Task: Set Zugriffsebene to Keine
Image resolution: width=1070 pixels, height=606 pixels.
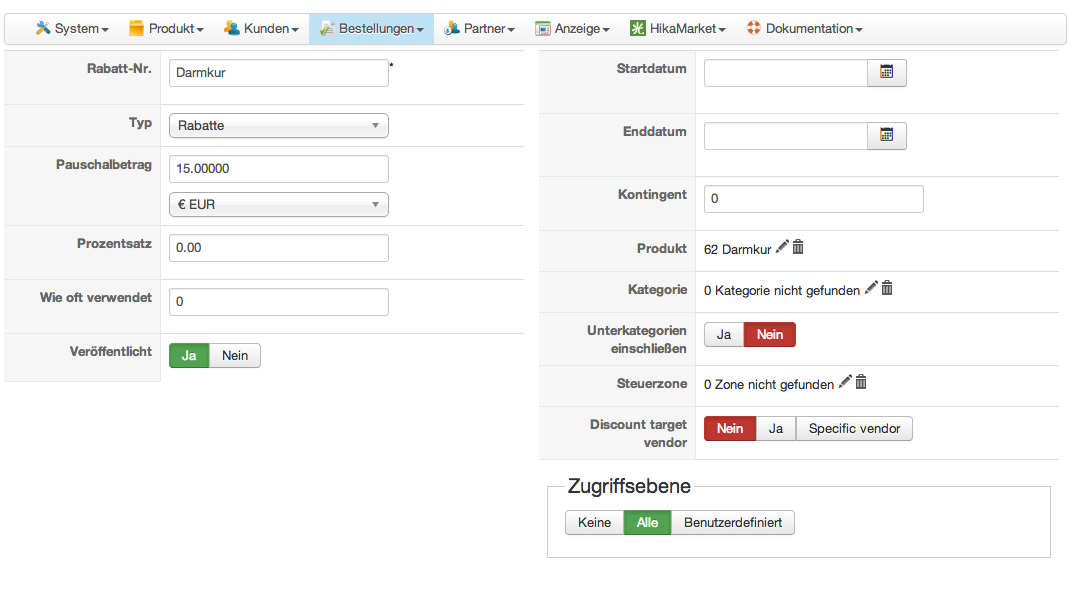Action: pos(594,522)
